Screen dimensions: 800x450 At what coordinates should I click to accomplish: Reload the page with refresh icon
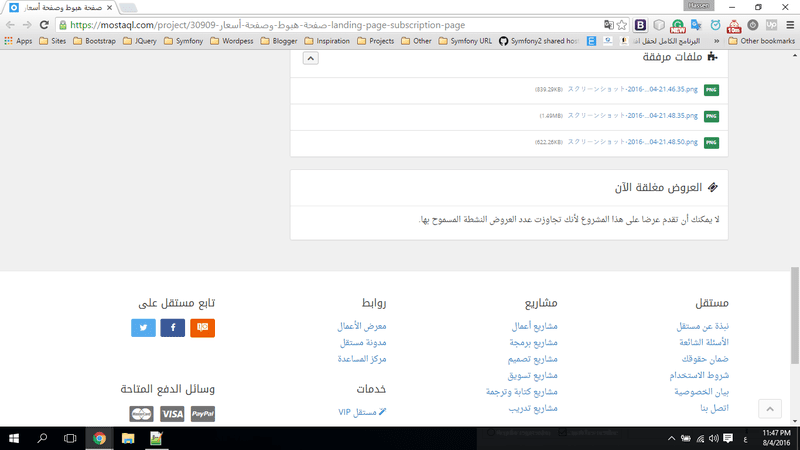pyautogui.click(x=44, y=25)
